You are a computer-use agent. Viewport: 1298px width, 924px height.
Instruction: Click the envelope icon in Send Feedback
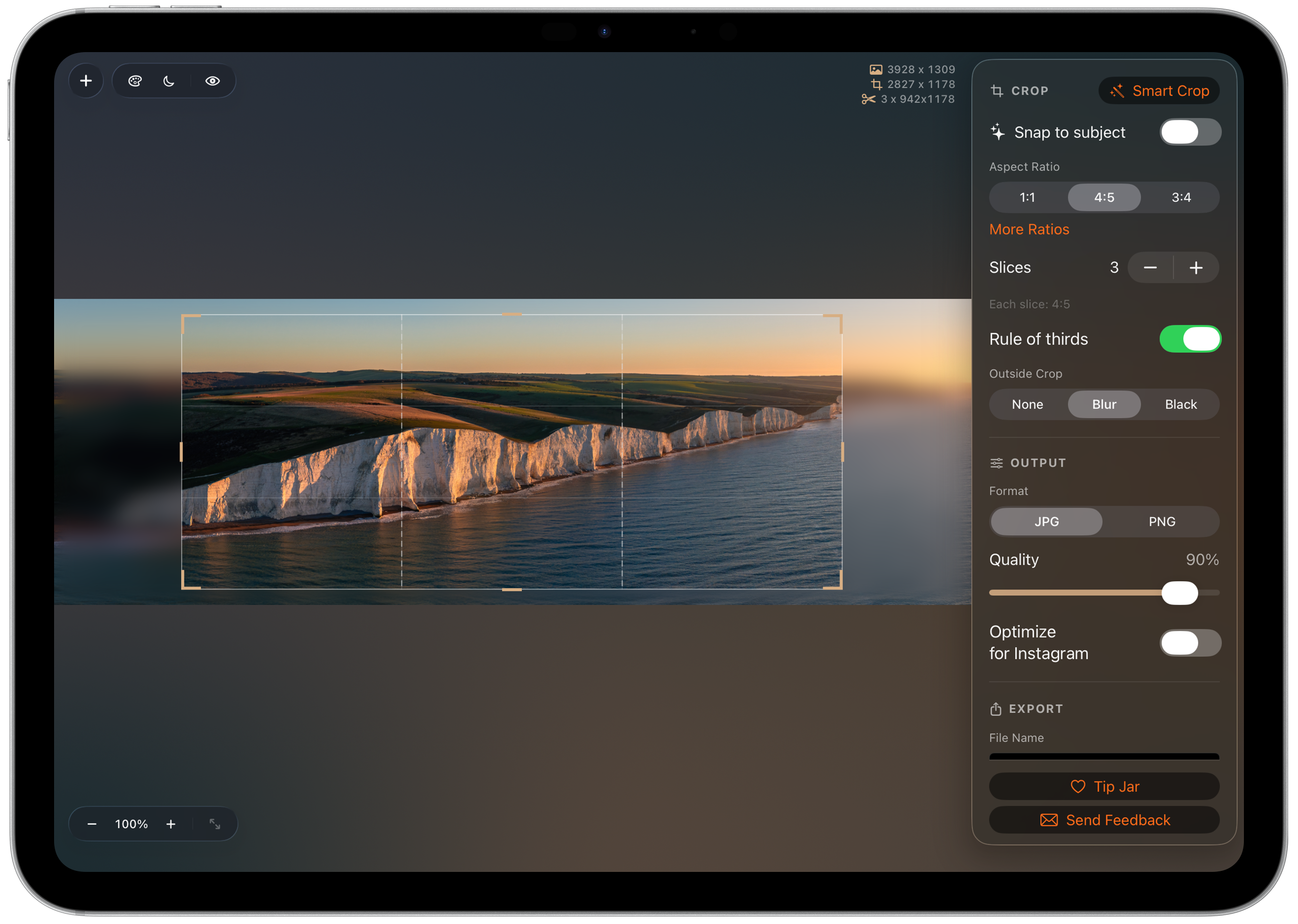[x=1049, y=820]
